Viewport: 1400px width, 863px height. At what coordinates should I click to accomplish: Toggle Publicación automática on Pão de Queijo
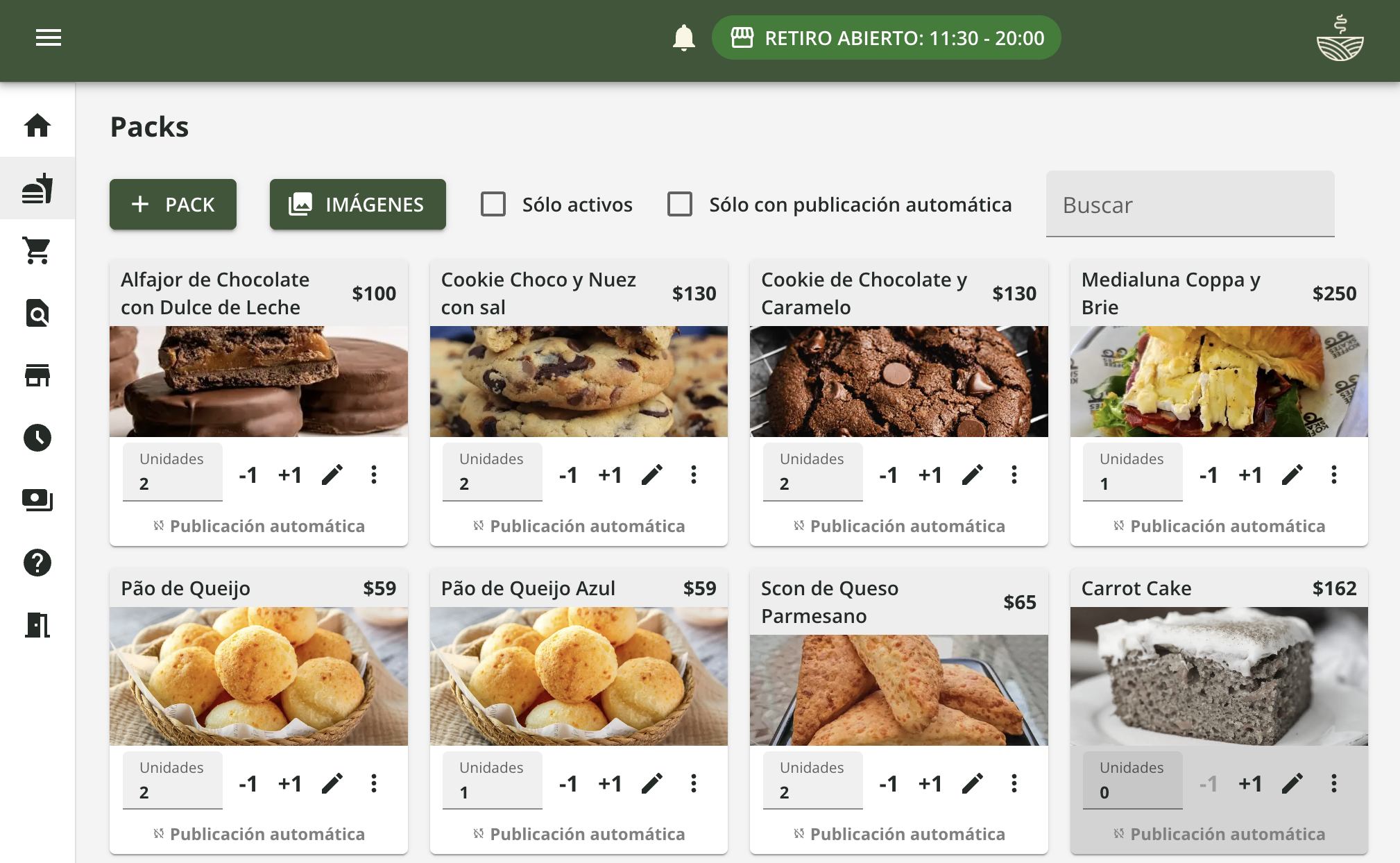[x=259, y=834]
